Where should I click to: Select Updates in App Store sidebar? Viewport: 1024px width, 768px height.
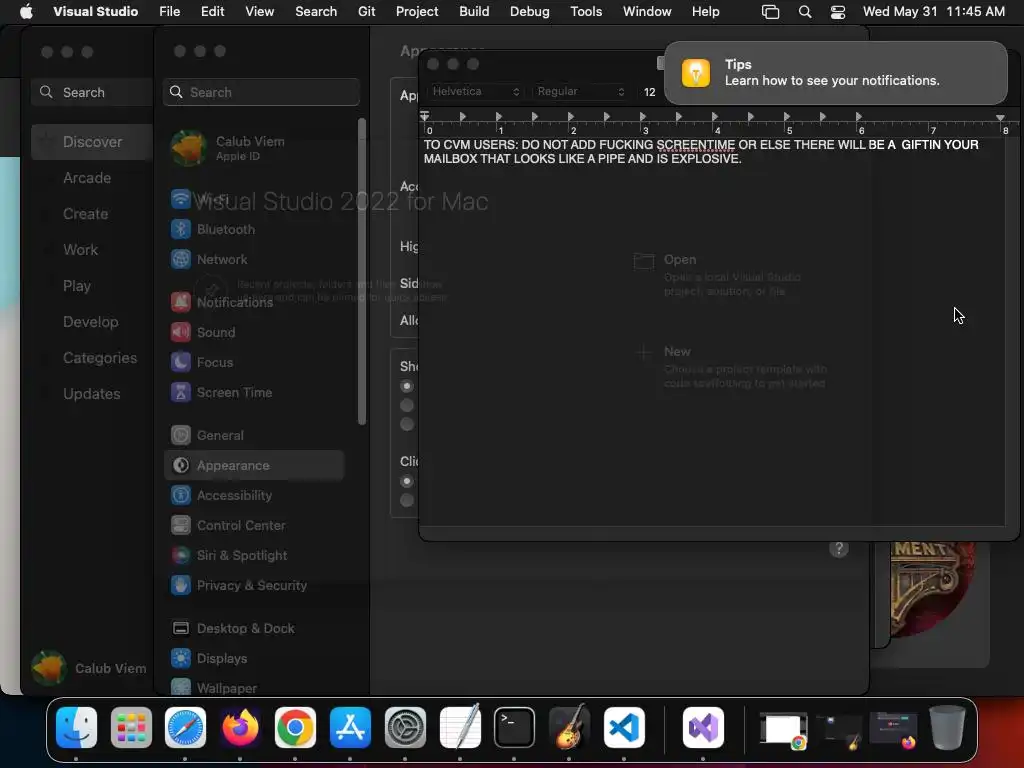[x=91, y=394]
